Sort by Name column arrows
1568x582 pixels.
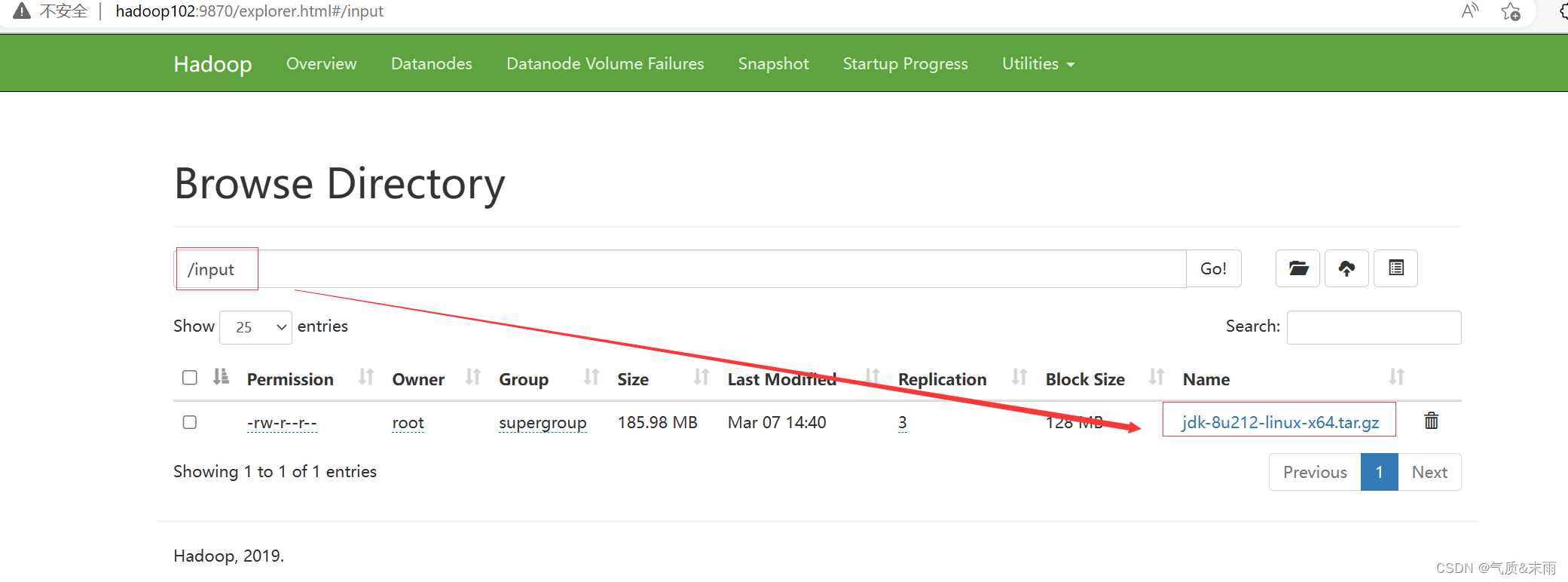coord(1397,377)
